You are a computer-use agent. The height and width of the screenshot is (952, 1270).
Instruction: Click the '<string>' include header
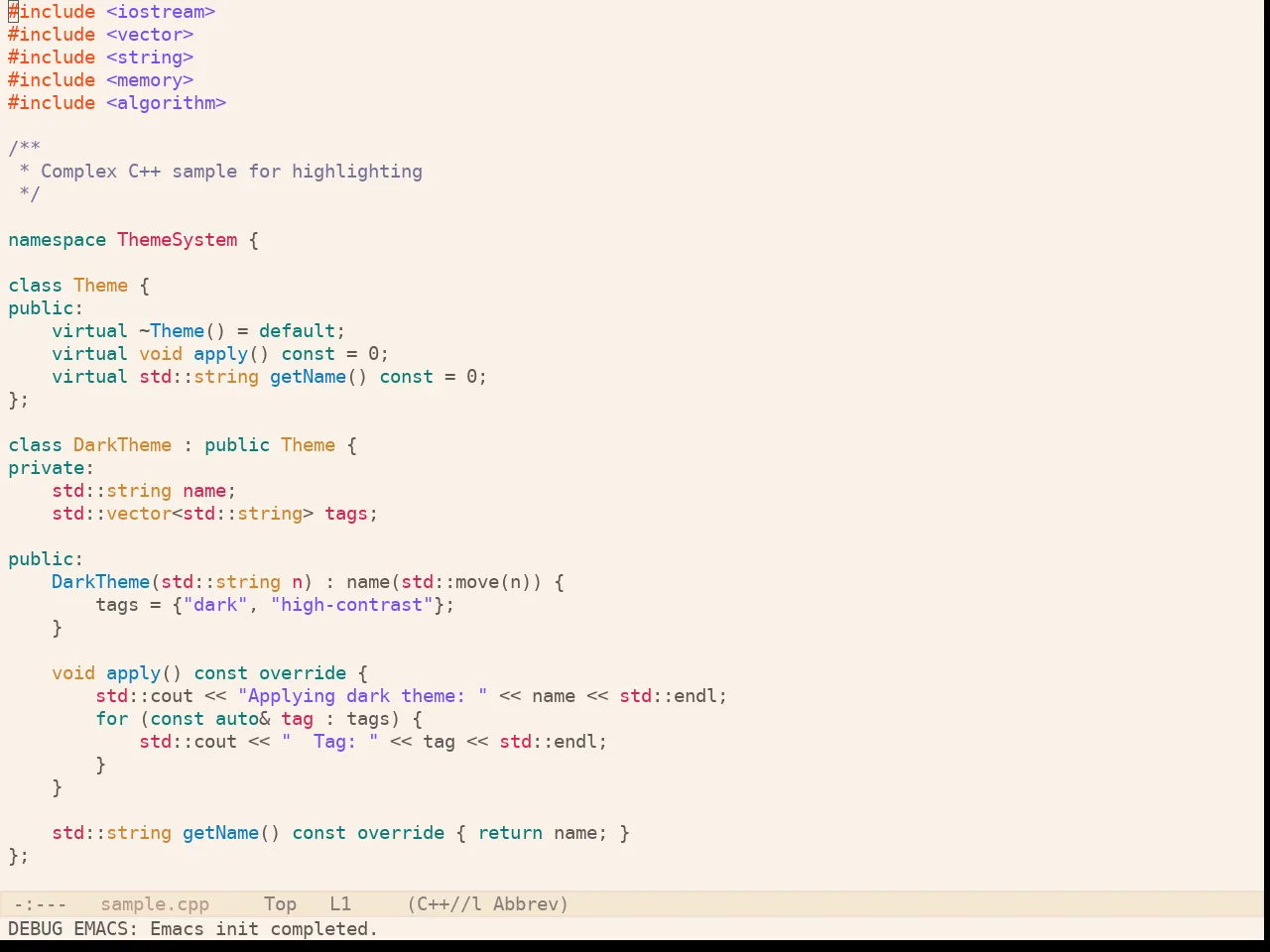point(150,58)
